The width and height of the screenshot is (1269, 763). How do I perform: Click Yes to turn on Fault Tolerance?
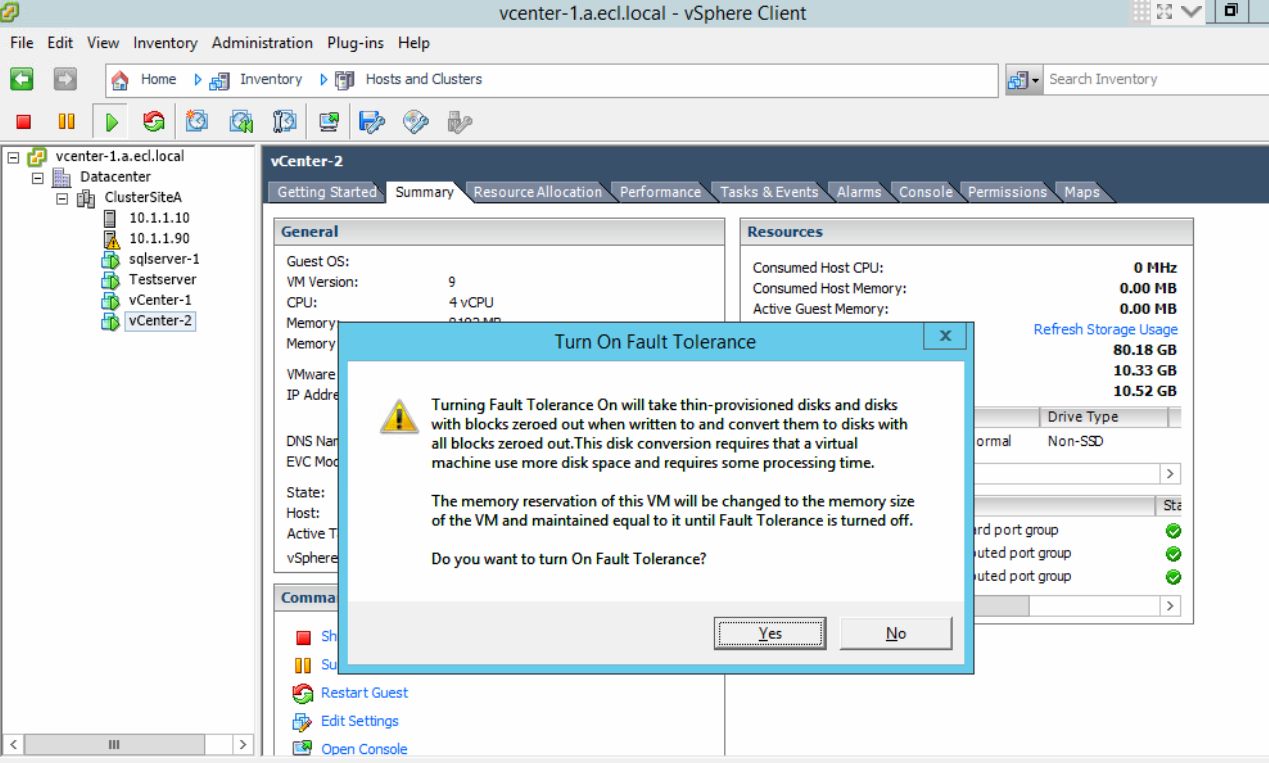click(x=770, y=633)
